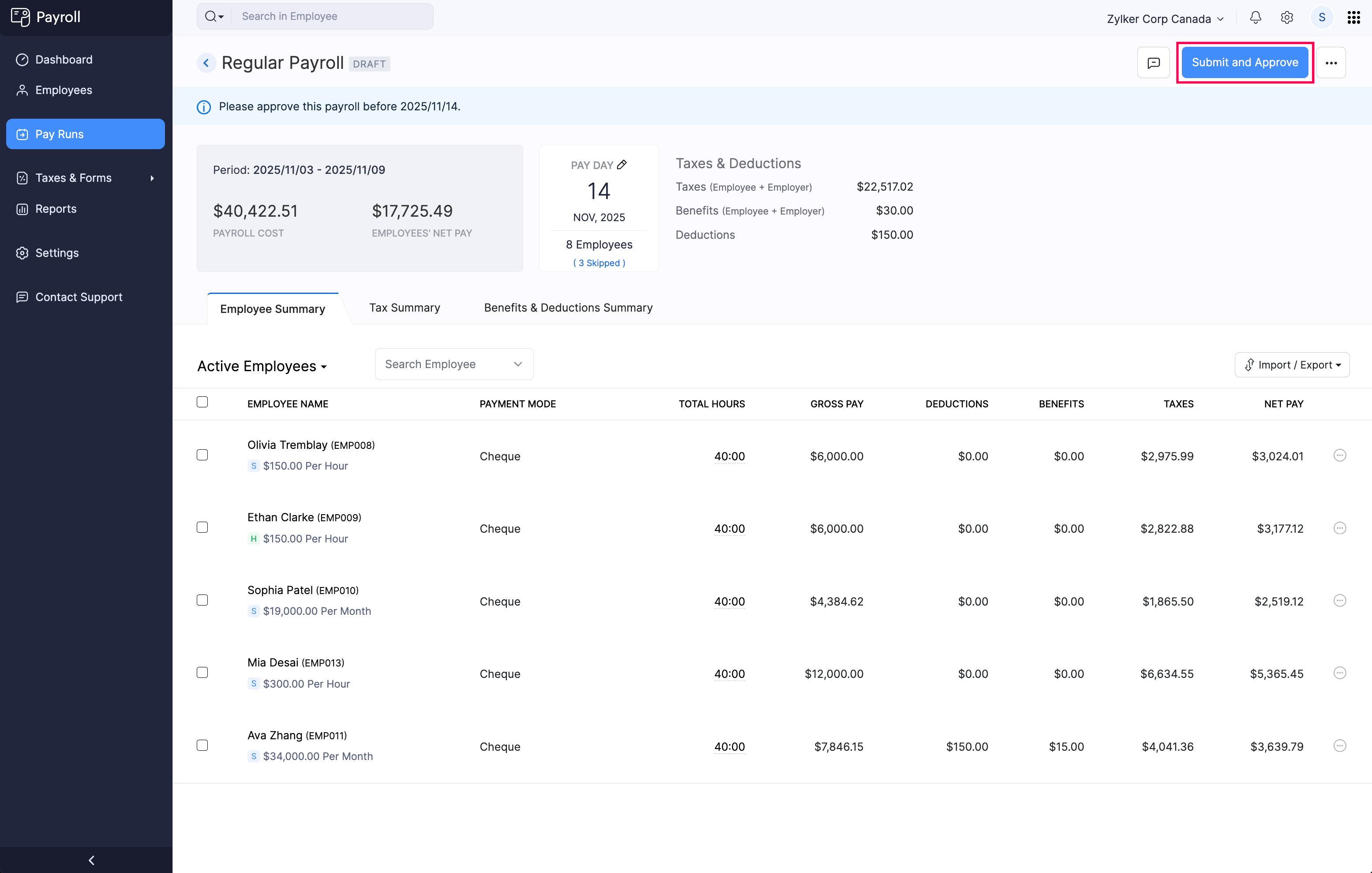Screen dimensions: 1372x873
Task: Check Olivia Tremblay's row checkbox
Action: click(x=202, y=455)
